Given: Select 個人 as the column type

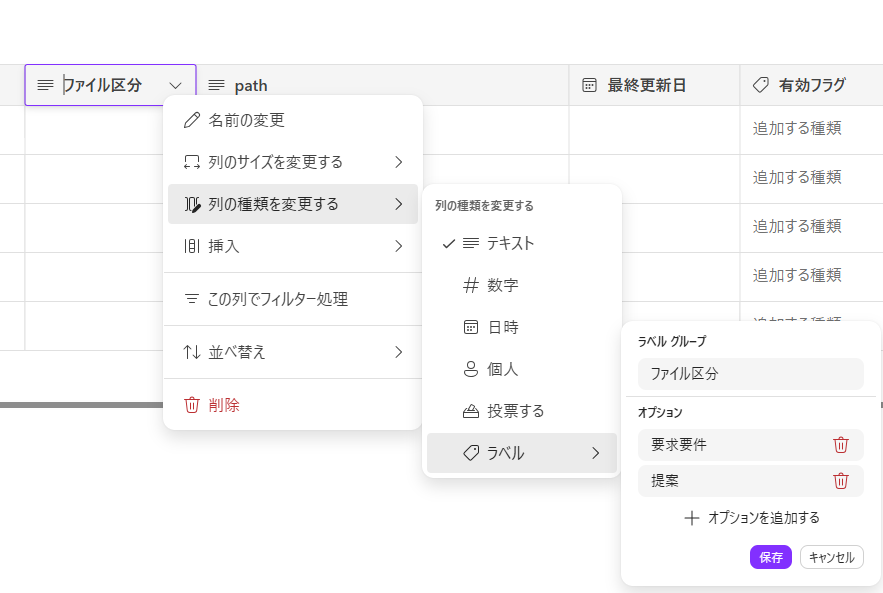Looking at the screenshot, I should point(522,369).
